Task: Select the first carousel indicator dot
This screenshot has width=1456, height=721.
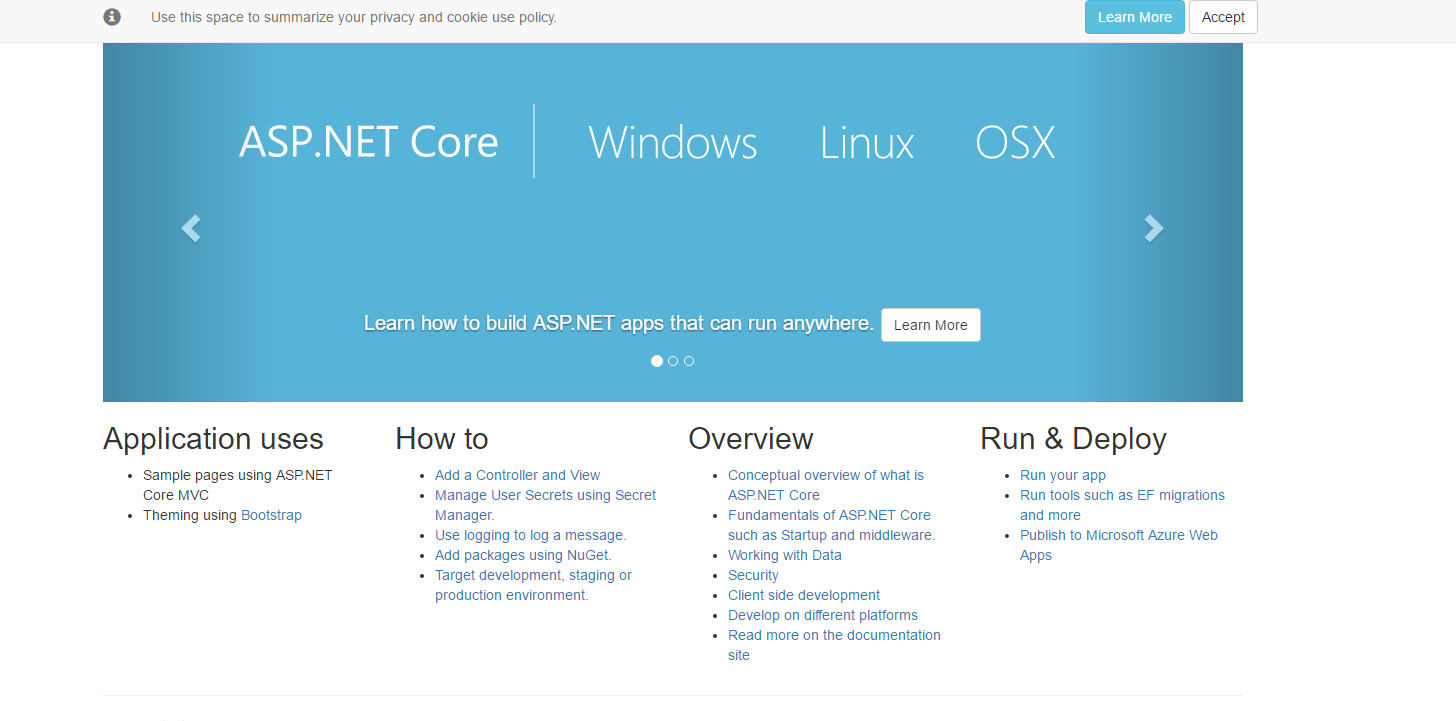Action: [657, 361]
